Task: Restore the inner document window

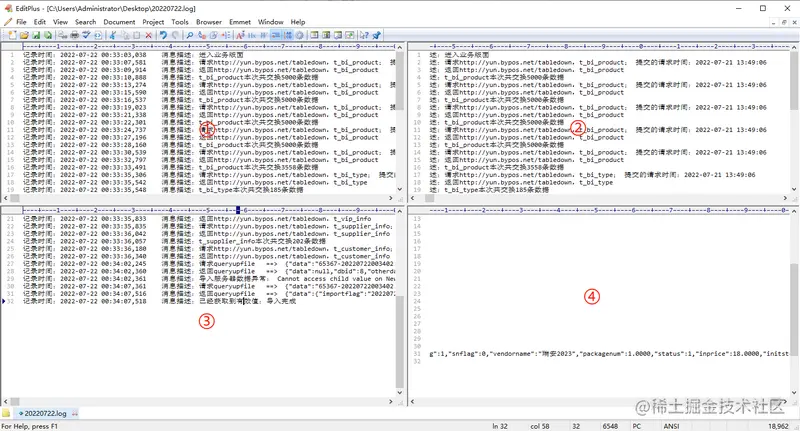Action: pyautogui.click(x=784, y=22)
